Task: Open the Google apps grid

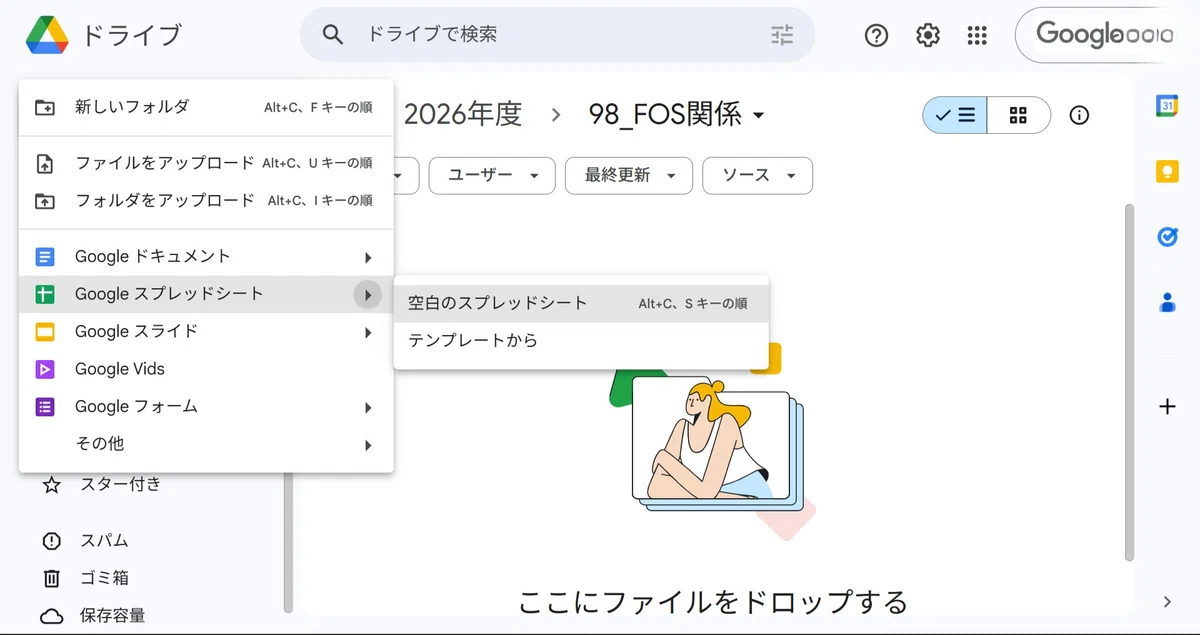Action: click(x=978, y=35)
